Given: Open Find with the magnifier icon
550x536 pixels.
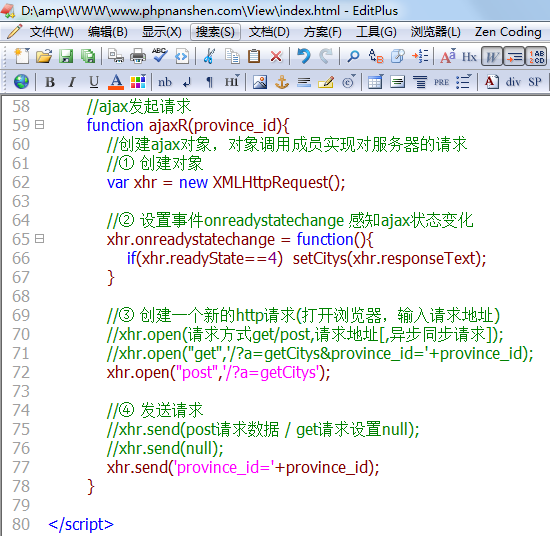Looking at the screenshot, I should 353,56.
